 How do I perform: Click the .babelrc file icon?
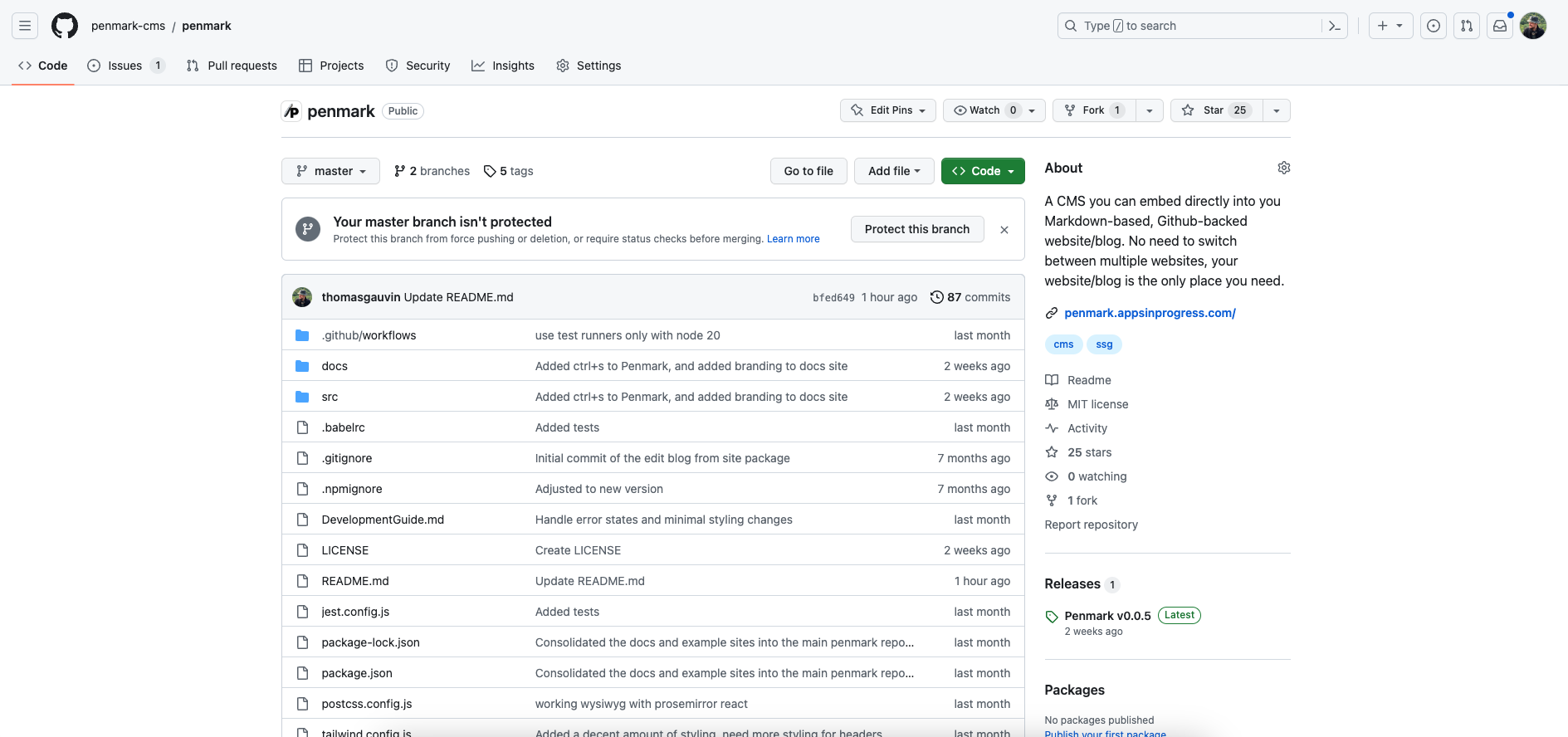(302, 427)
